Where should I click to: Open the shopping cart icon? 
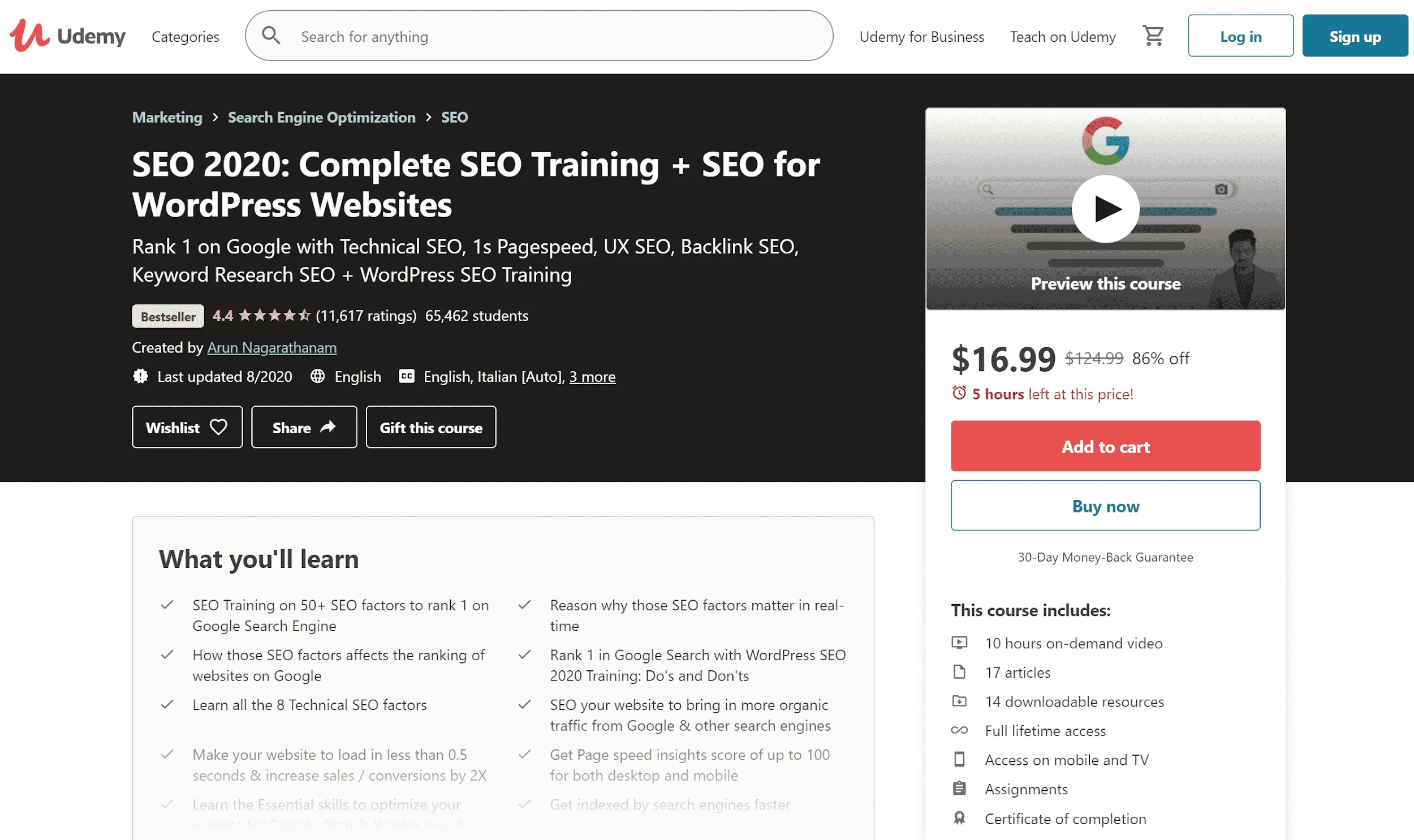(x=1153, y=36)
